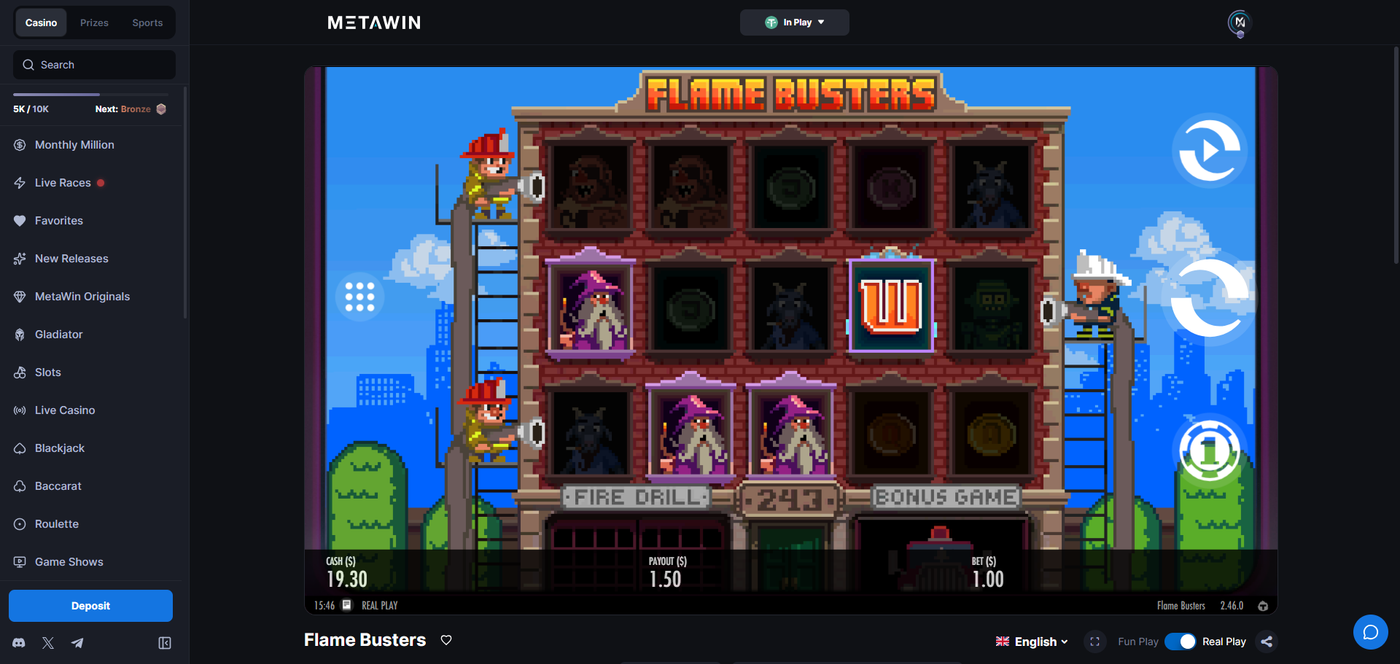Expand the In Play currency dropdown
1400x664 pixels.
click(794, 22)
